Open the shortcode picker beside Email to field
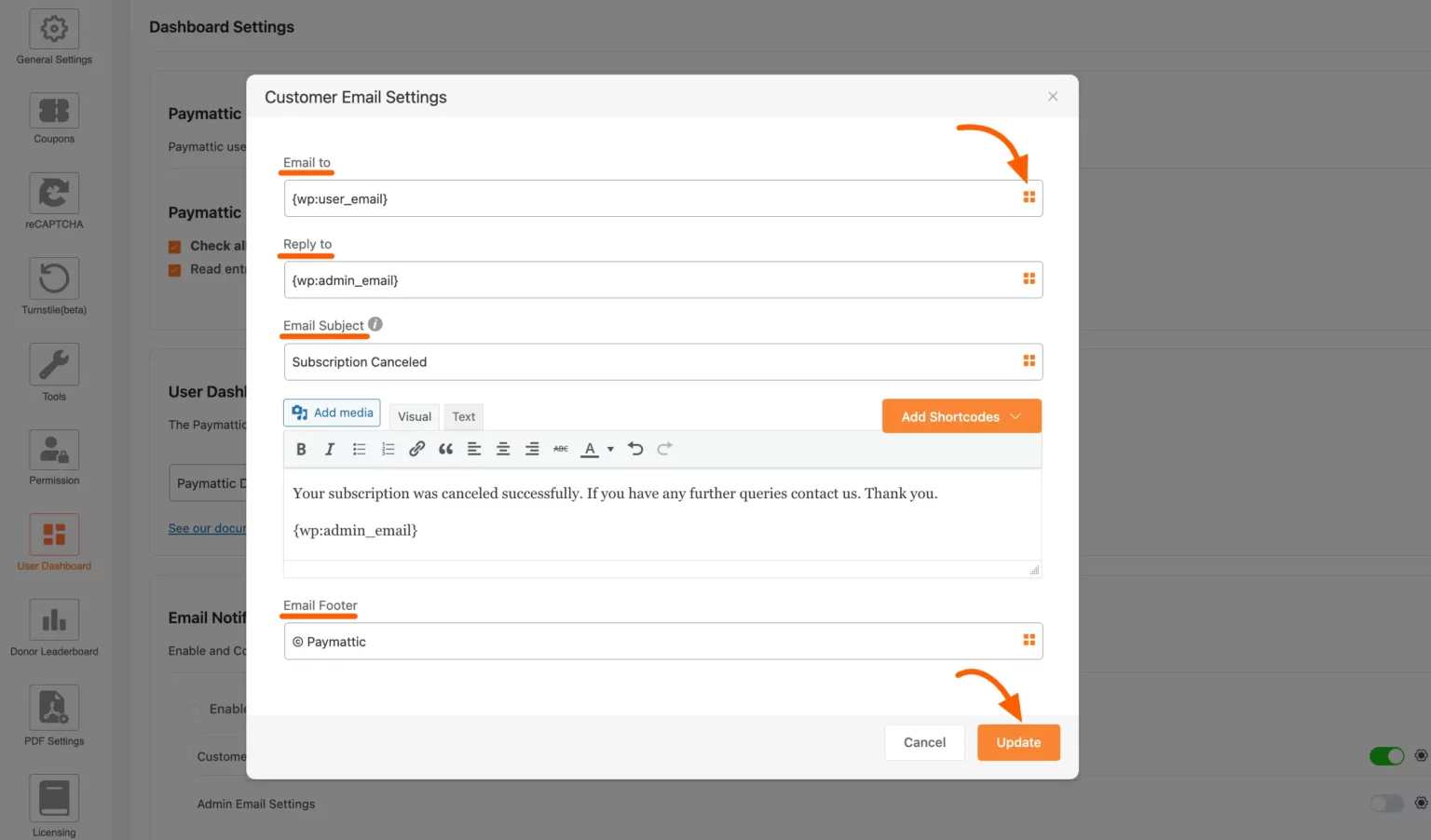Screen dimensions: 1431x840 1029,197
